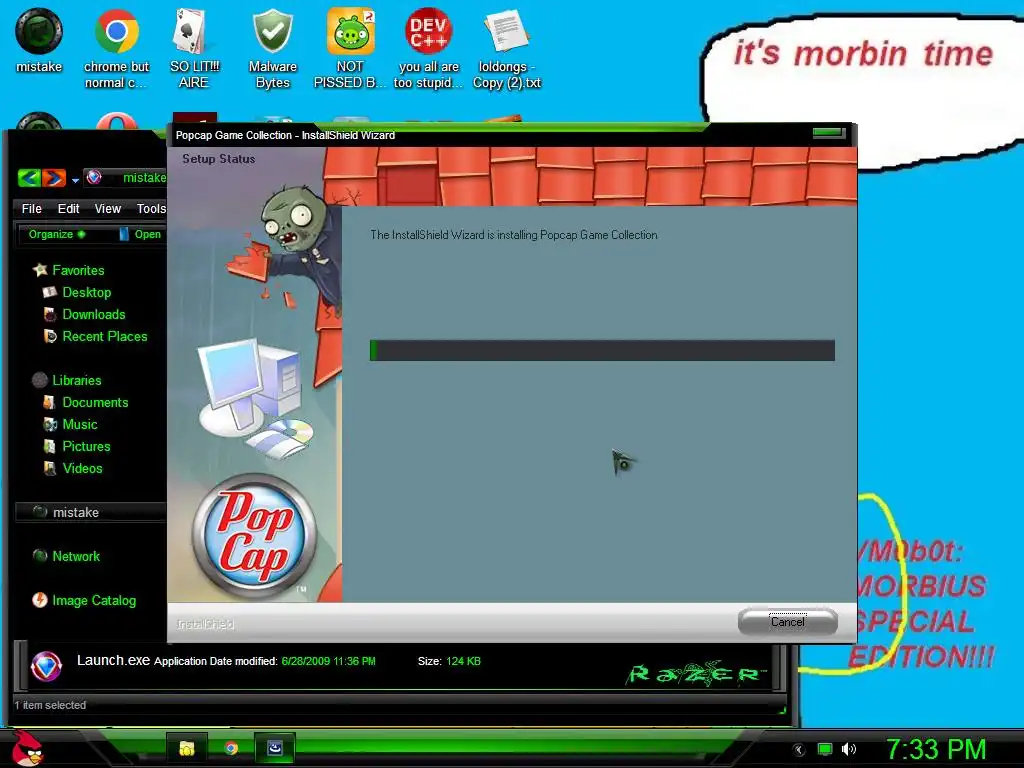Viewport: 1024px width, 768px height.
Task: Open the Tools menu in Explorer
Action: (151, 208)
